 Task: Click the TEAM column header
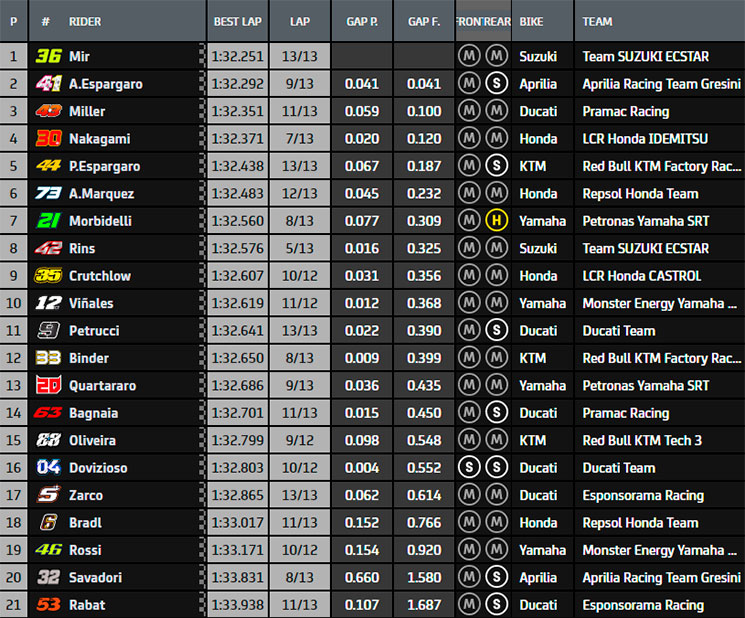[659, 22]
